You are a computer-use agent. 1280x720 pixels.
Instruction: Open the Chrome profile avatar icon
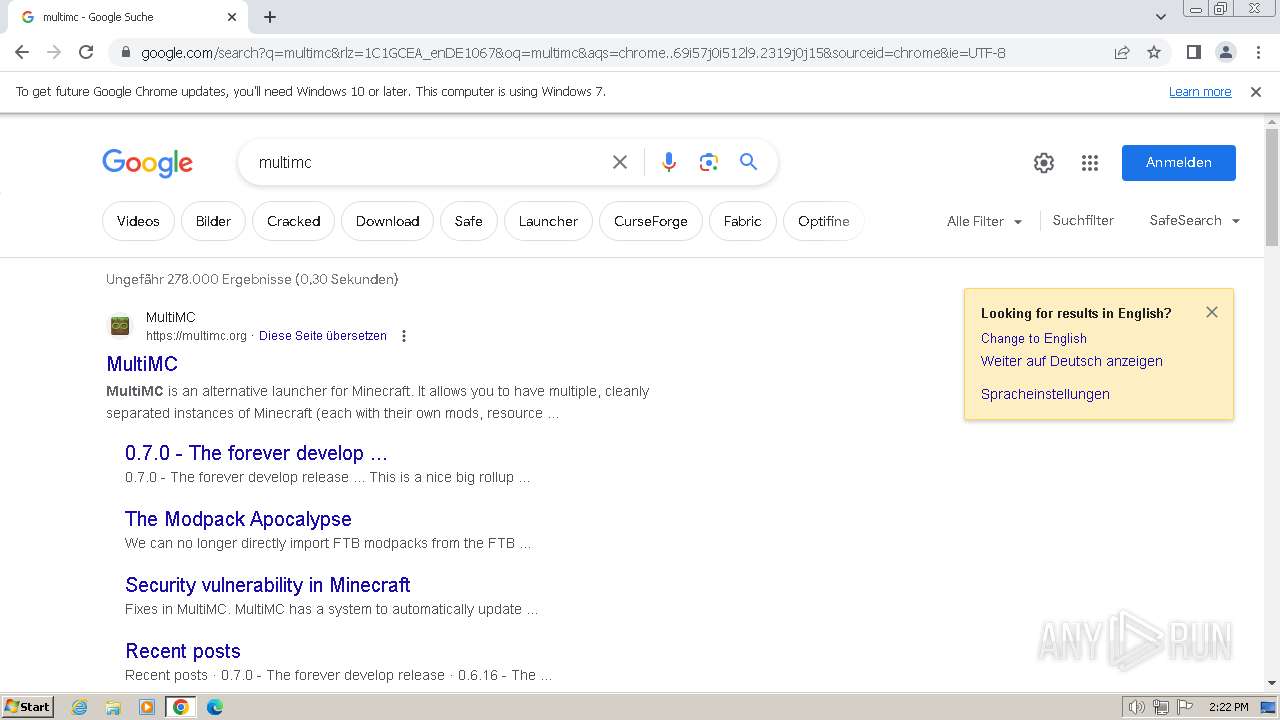(1225, 52)
